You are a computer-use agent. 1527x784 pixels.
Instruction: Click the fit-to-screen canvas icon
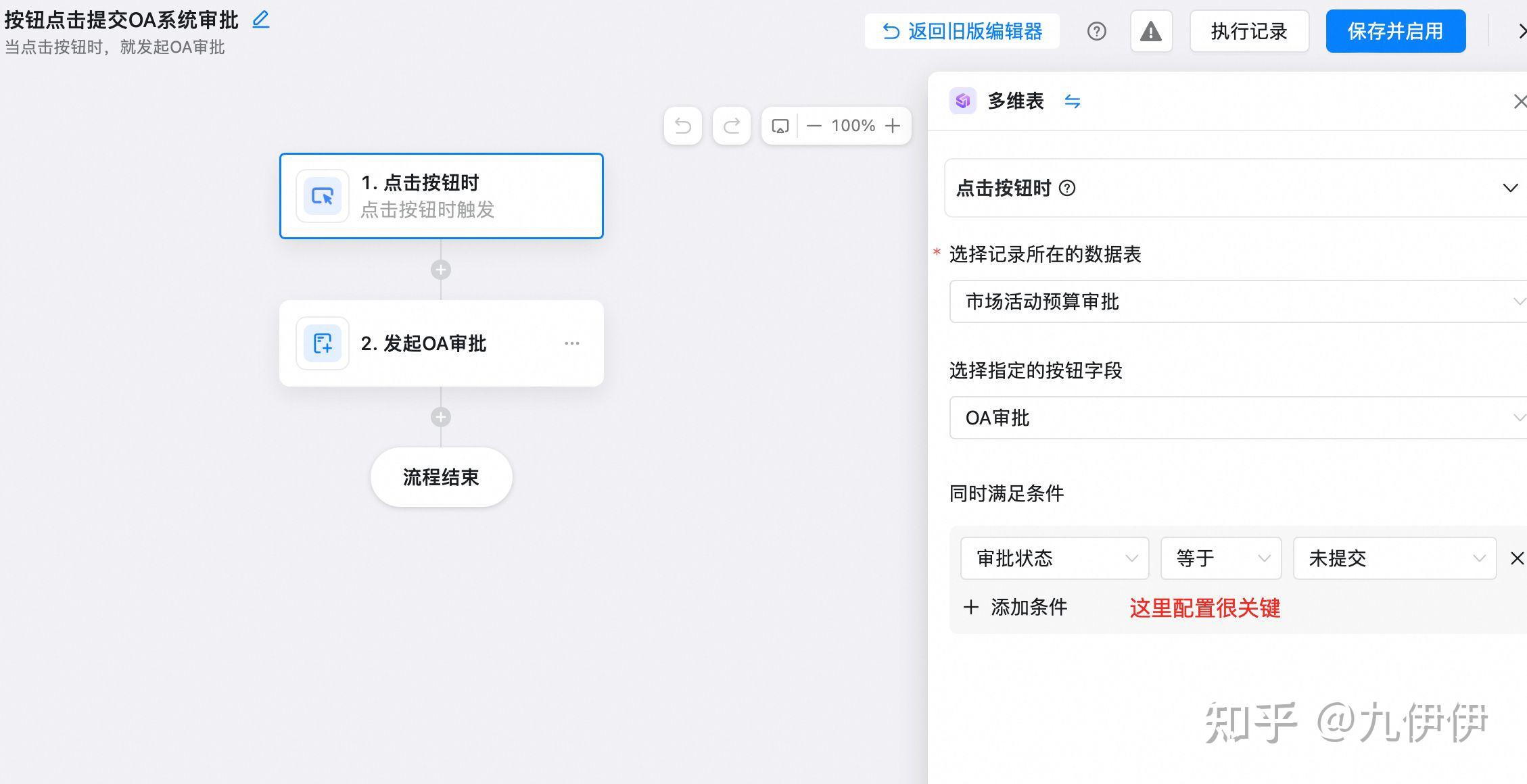[780, 126]
